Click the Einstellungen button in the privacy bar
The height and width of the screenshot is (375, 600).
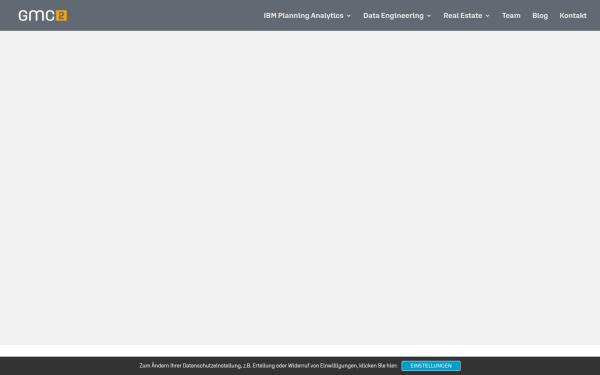coord(431,366)
